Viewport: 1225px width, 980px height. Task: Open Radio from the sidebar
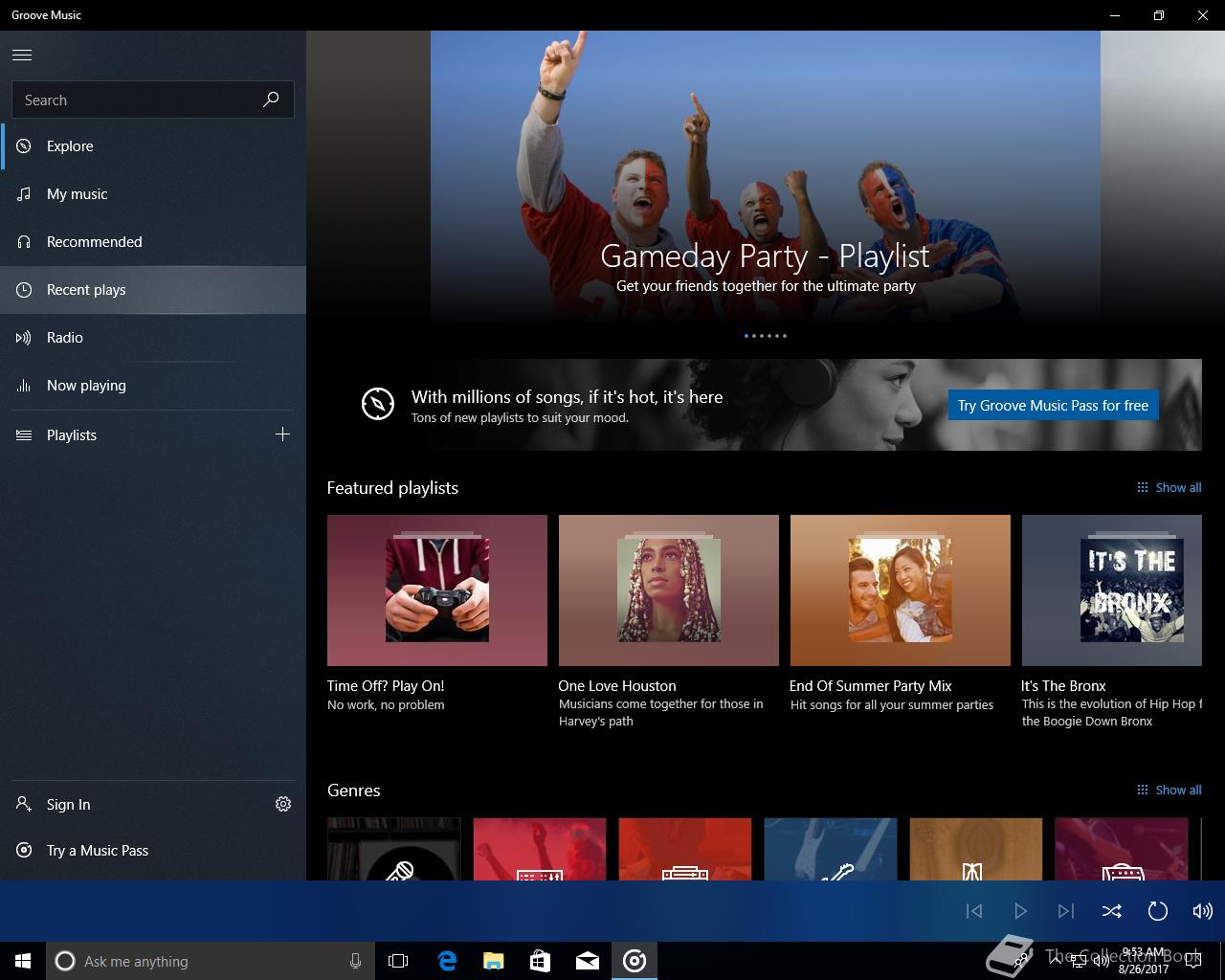(153, 338)
